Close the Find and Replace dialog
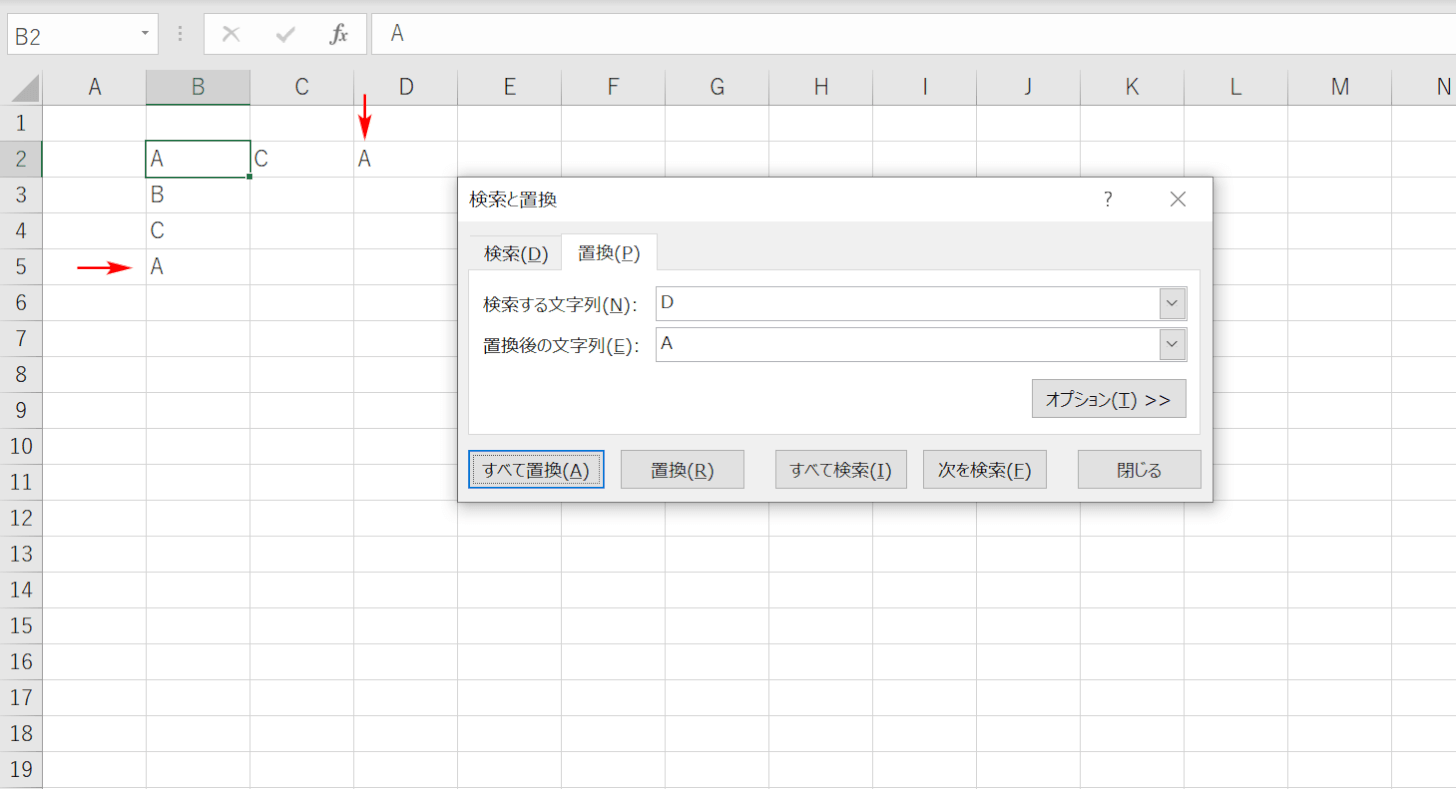 (1178, 199)
